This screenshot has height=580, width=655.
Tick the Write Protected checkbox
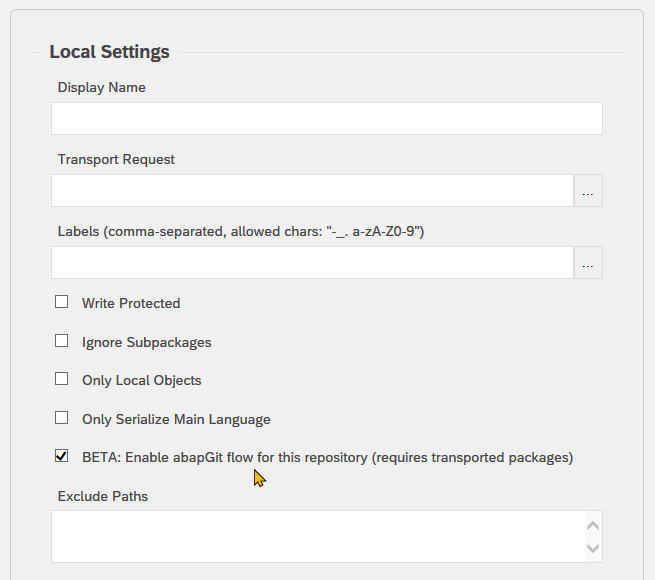(x=61, y=302)
